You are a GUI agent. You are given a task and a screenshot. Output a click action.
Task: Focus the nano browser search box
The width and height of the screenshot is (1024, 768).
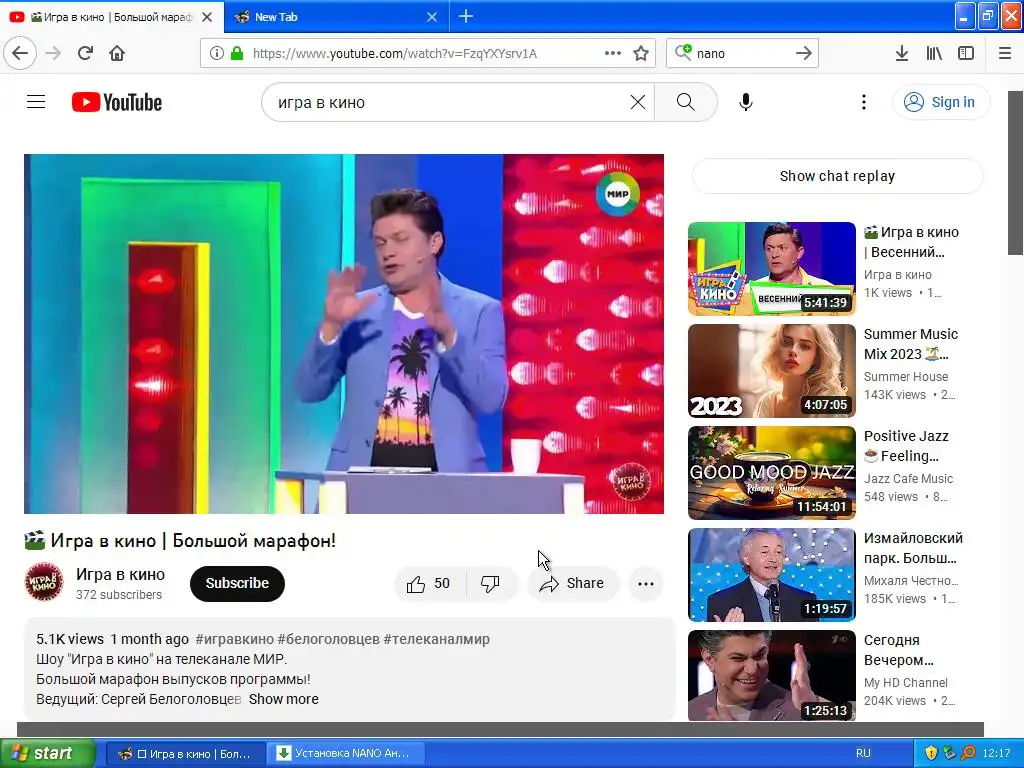pyautogui.click(x=743, y=53)
